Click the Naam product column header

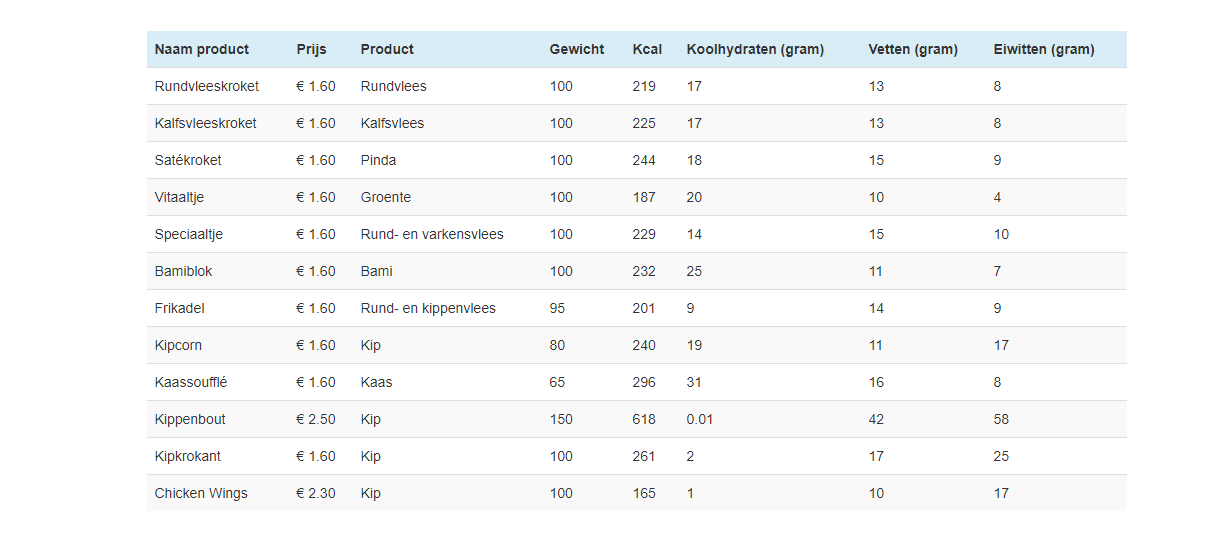coord(202,49)
